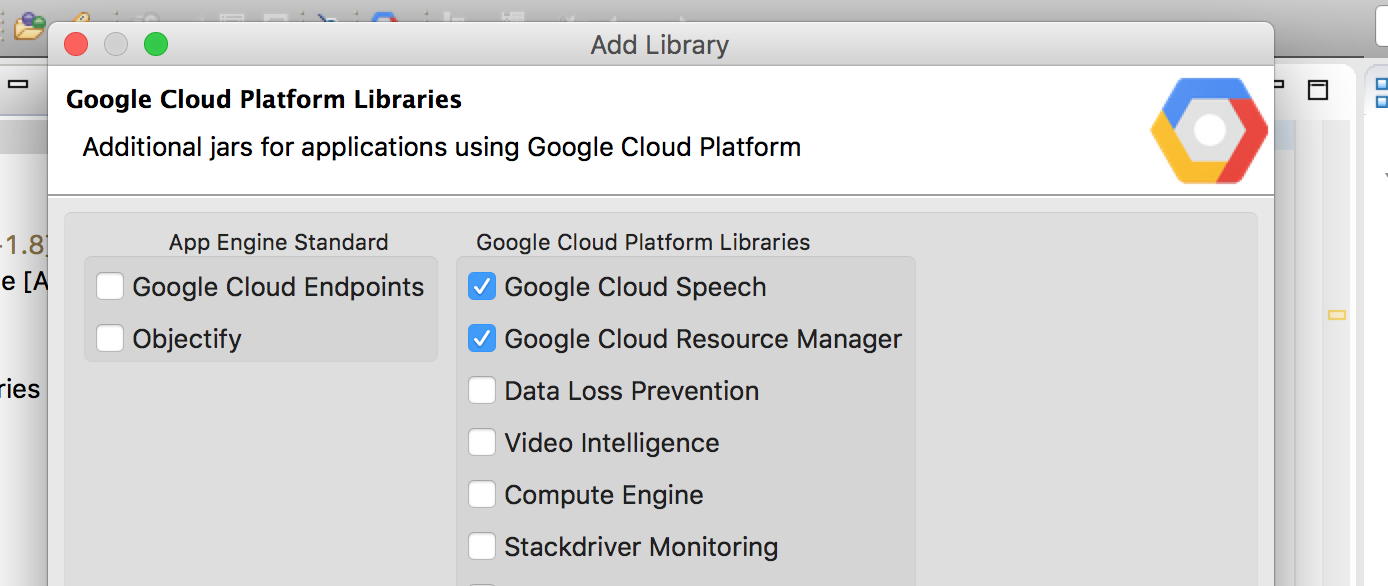The height and width of the screenshot is (586, 1388).
Task: Click the Google Cloud Platform hexagon logo
Action: [1209, 130]
